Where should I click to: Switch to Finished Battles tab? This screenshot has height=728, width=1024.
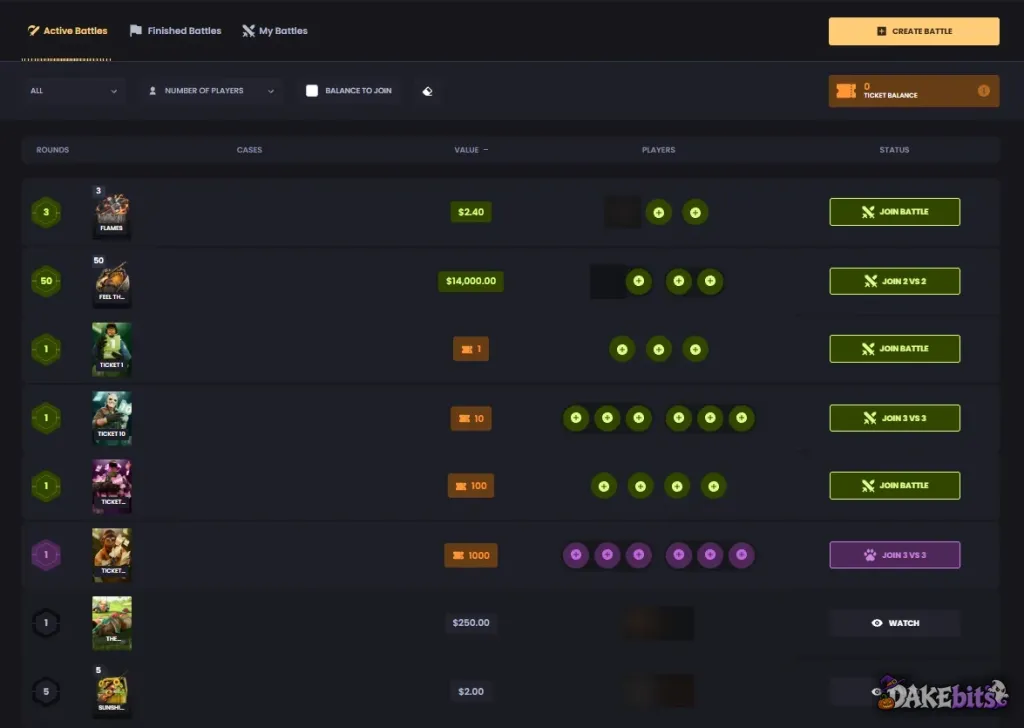tap(175, 31)
